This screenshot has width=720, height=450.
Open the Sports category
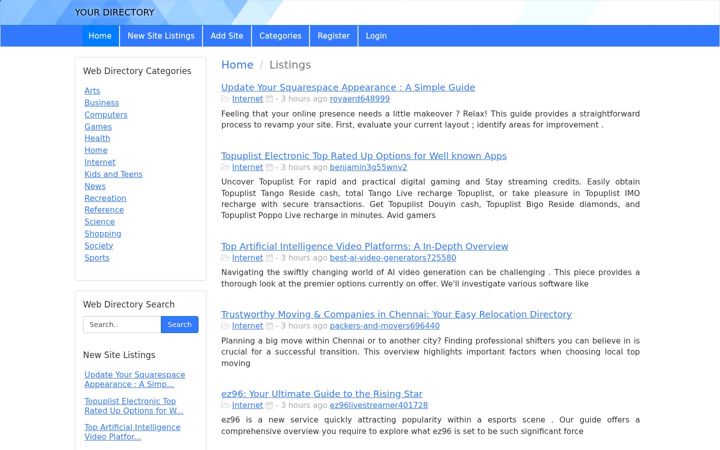click(97, 258)
